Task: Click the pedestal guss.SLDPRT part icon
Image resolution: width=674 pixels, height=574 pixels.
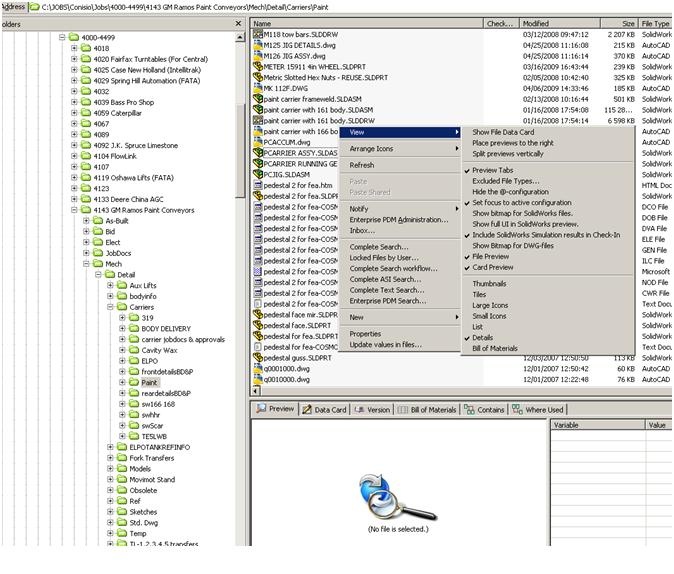Action: pos(257,357)
